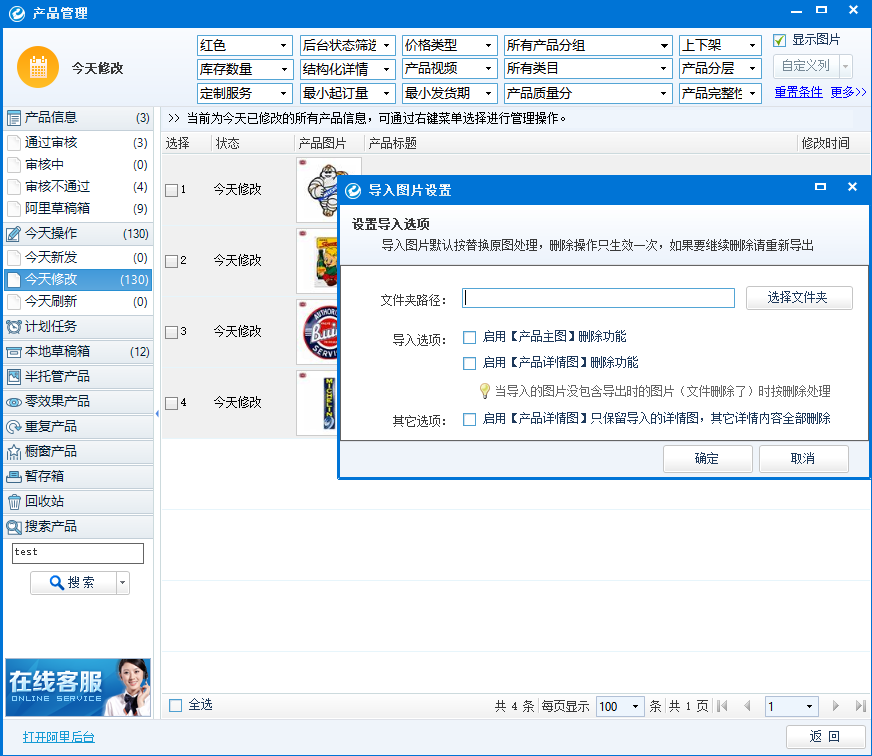This screenshot has height=756, width=872.
Task: Click the 在线客服 online service banner
Action: pos(78,688)
